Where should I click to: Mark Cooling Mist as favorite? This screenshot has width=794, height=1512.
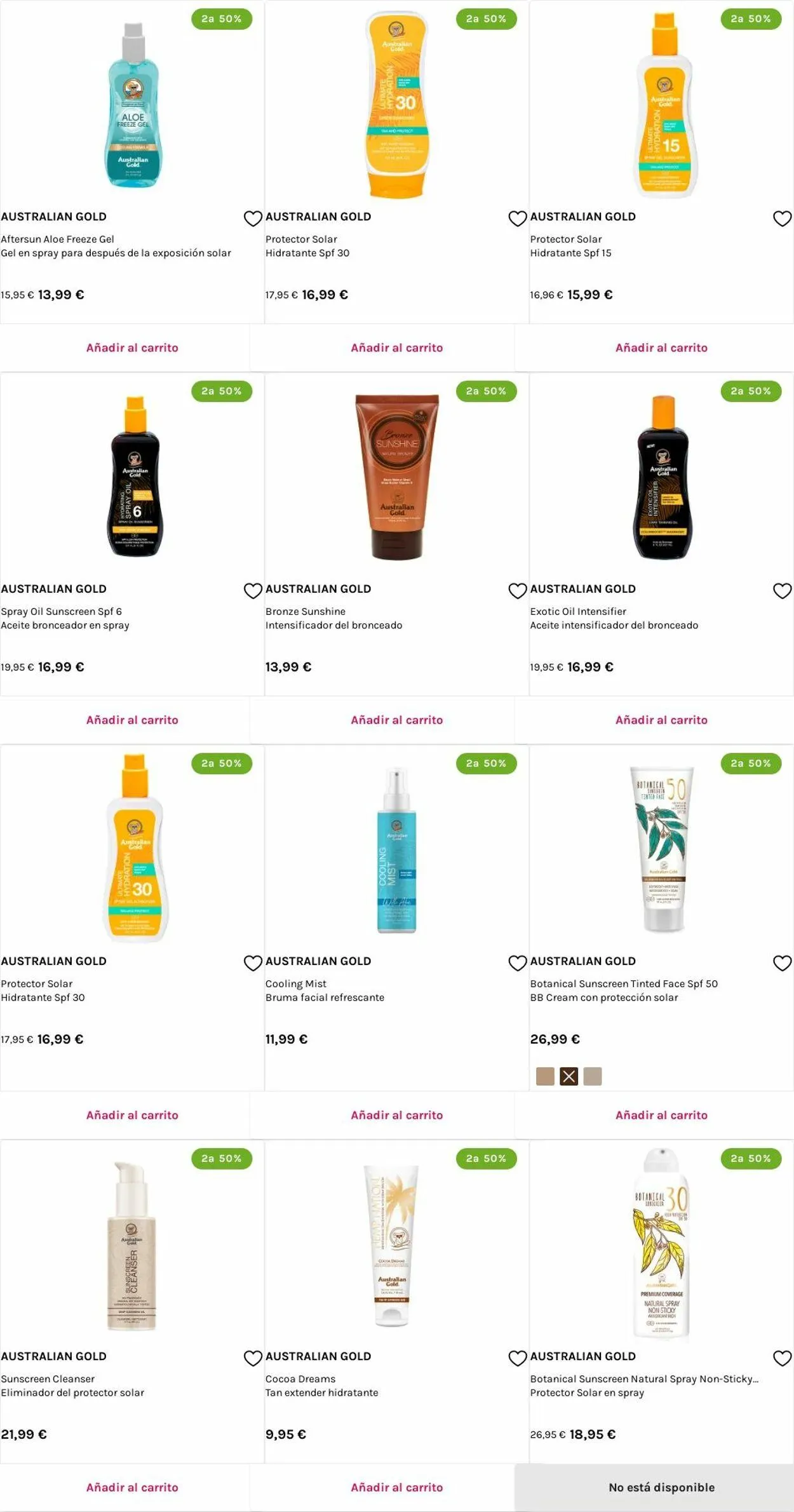(518, 963)
